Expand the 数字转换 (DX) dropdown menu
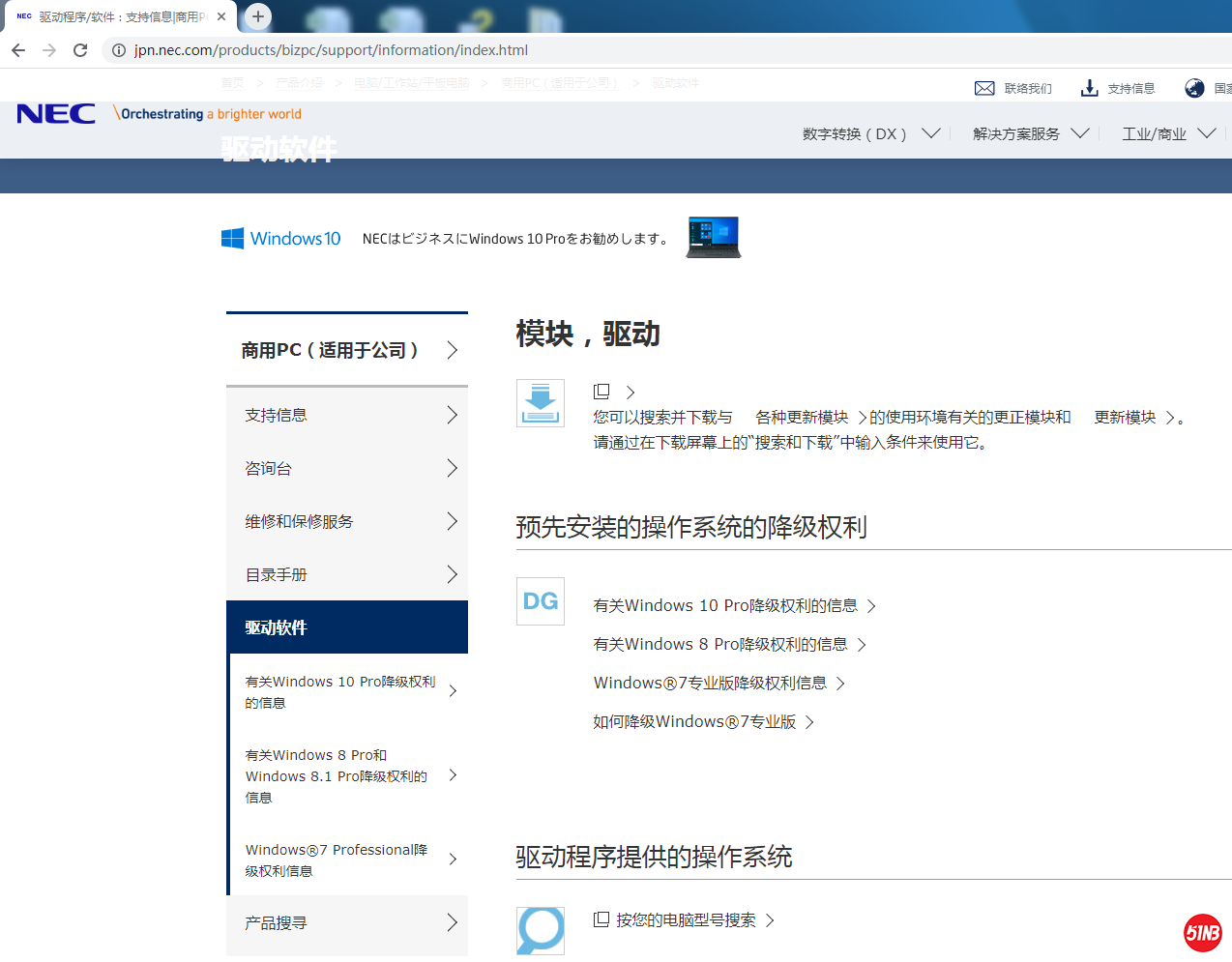The height and width of the screenshot is (962, 1232). click(x=870, y=133)
